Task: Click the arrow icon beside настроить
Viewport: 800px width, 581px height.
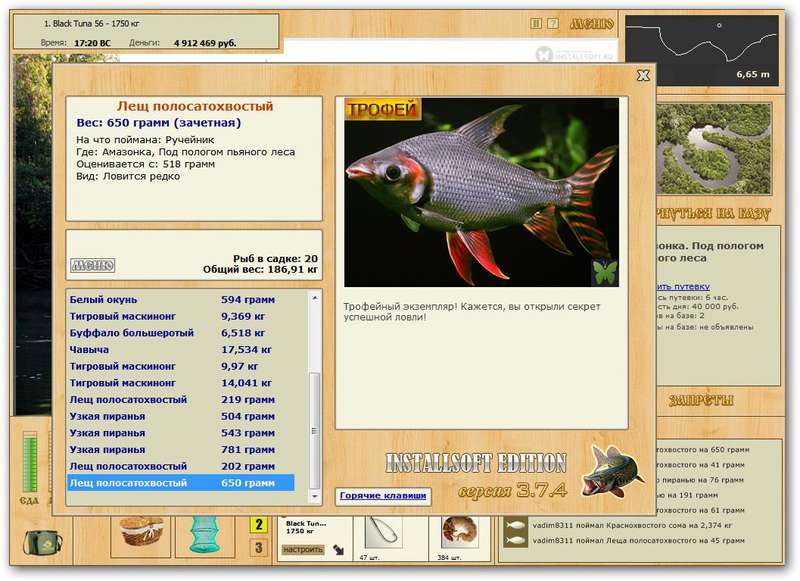Action: point(338,549)
